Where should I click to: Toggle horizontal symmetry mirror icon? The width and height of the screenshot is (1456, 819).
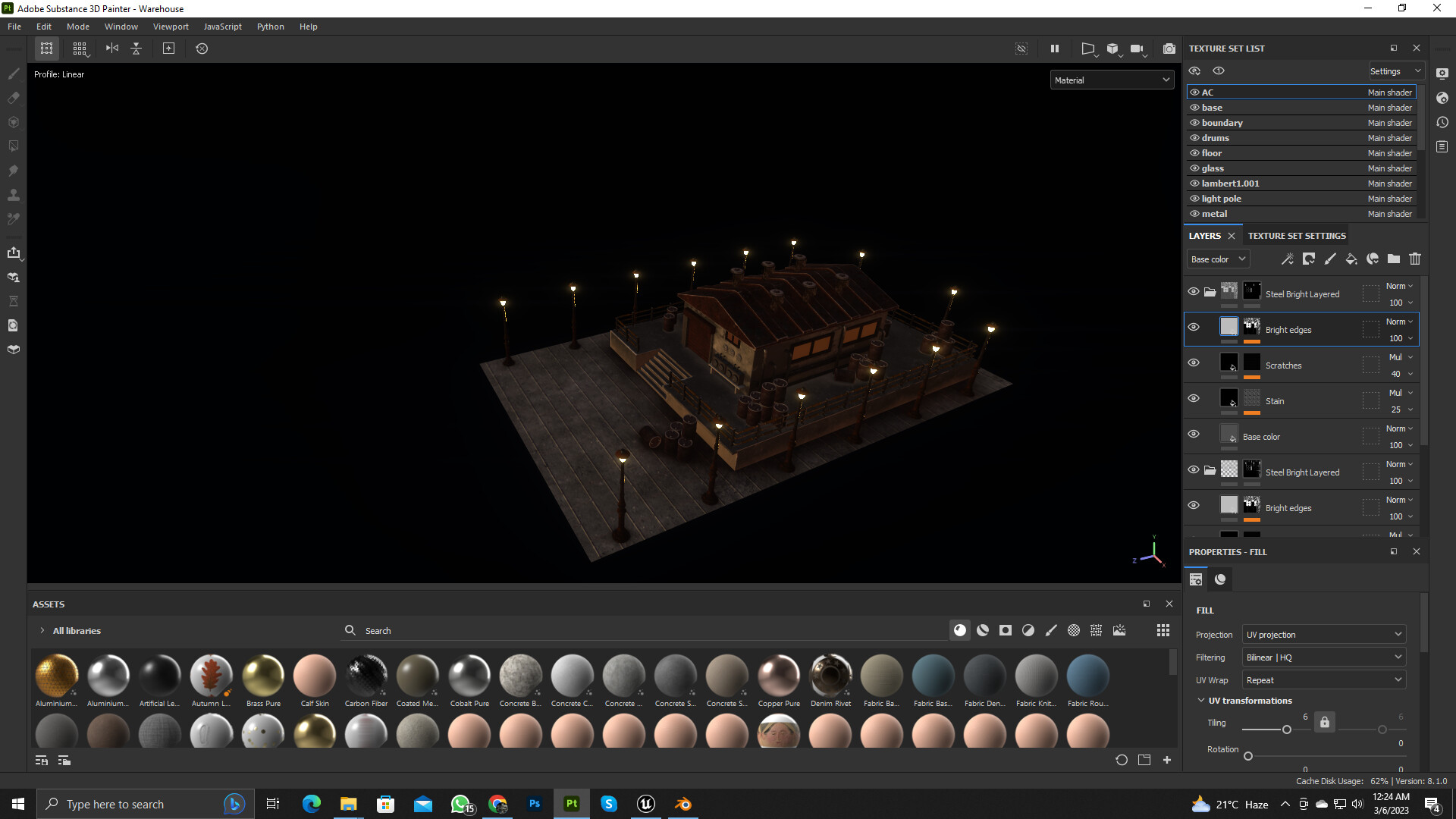coord(112,49)
